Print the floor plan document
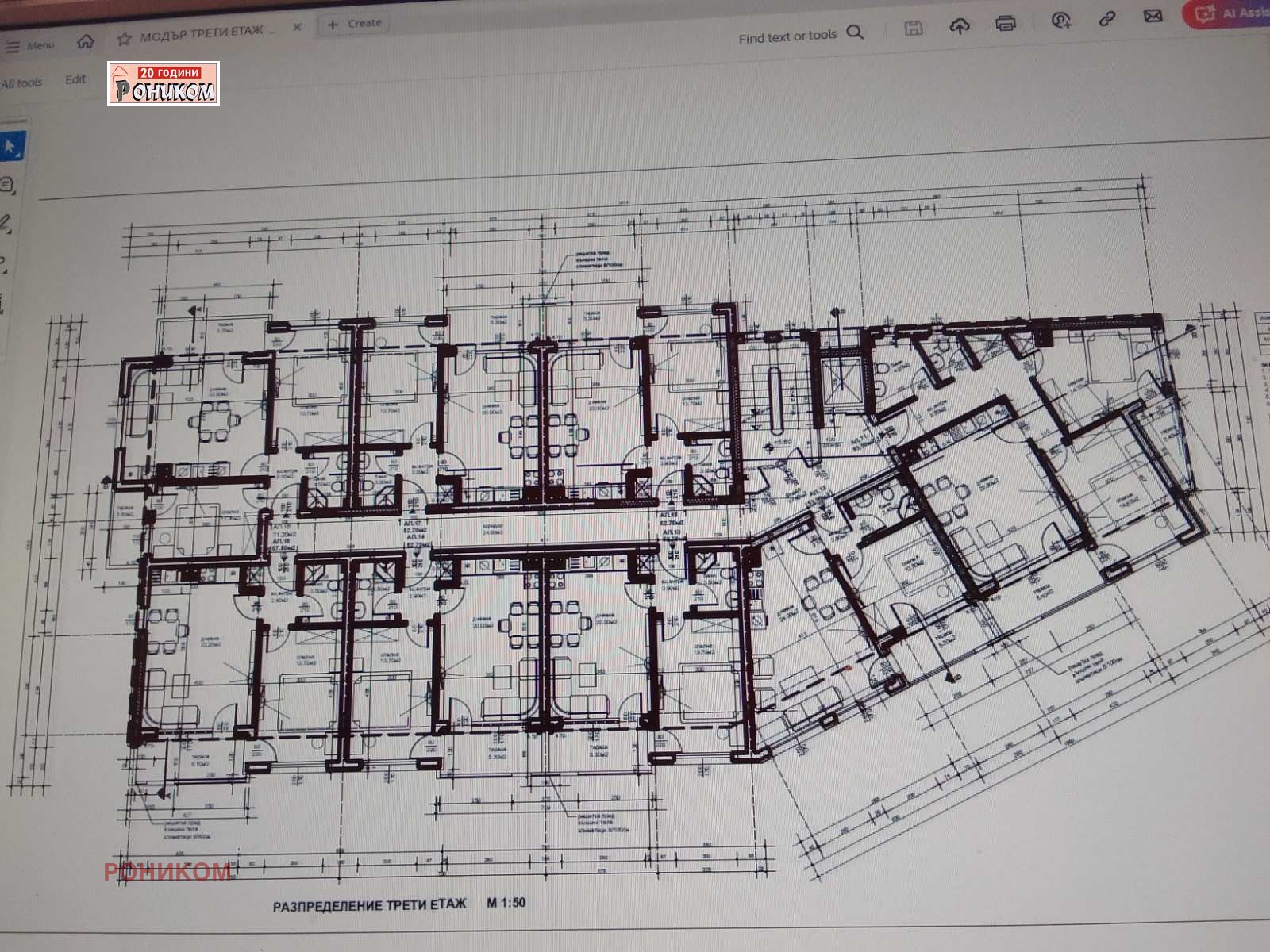The width and height of the screenshot is (1270, 952). click(1006, 23)
